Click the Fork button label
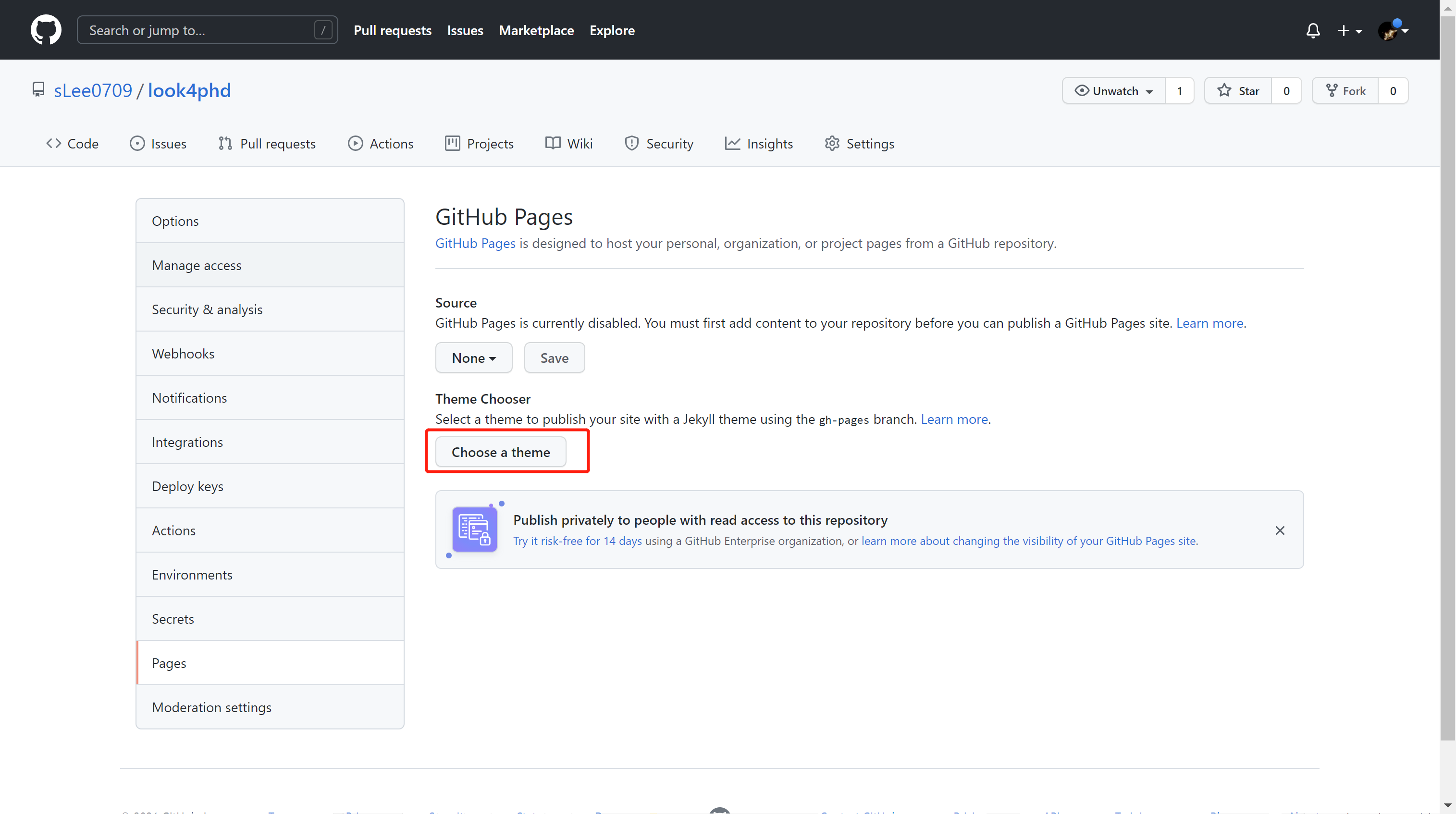The width and height of the screenshot is (1456, 814). [x=1354, y=91]
